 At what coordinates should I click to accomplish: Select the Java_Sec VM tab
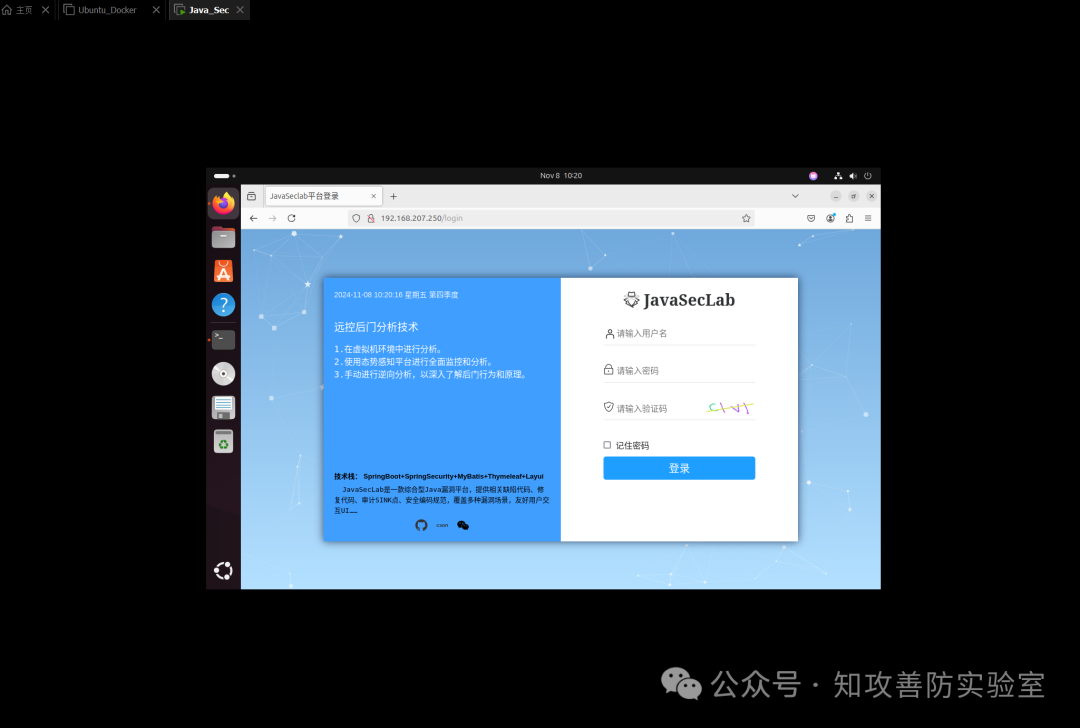coord(209,10)
